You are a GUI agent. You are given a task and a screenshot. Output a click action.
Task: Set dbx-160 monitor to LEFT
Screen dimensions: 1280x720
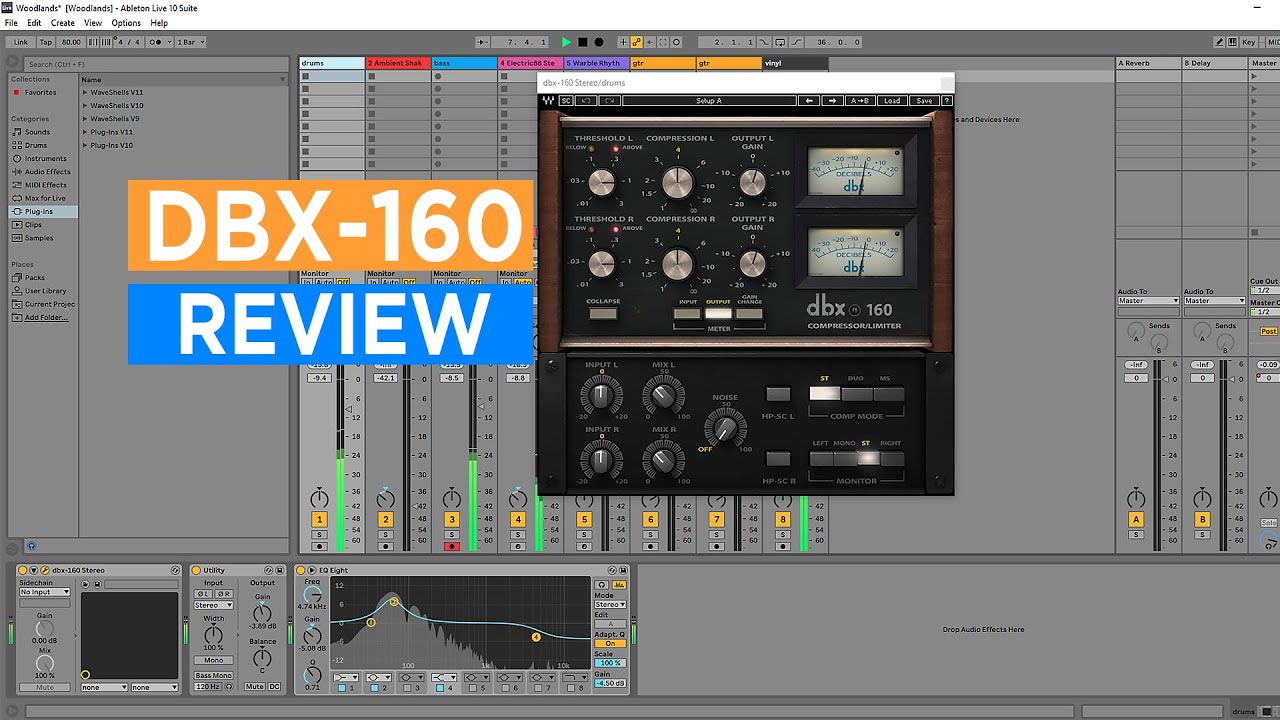821,459
